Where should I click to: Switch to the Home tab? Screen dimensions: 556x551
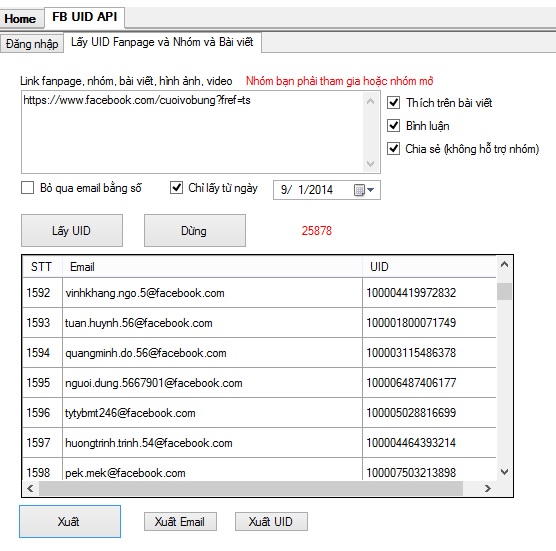[x=21, y=19]
